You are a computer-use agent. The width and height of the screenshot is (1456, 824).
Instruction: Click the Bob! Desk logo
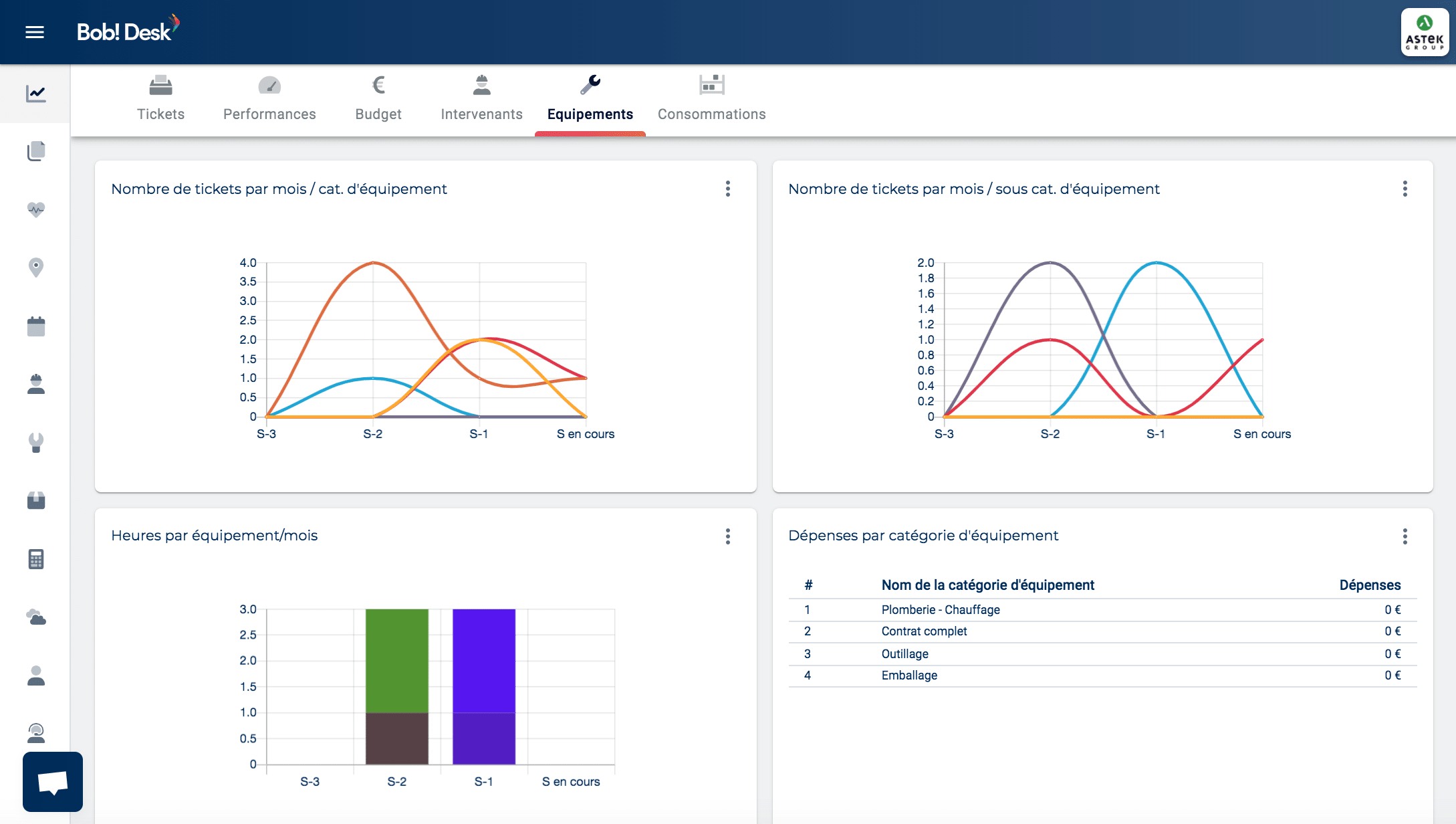pyautogui.click(x=128, y=30)
